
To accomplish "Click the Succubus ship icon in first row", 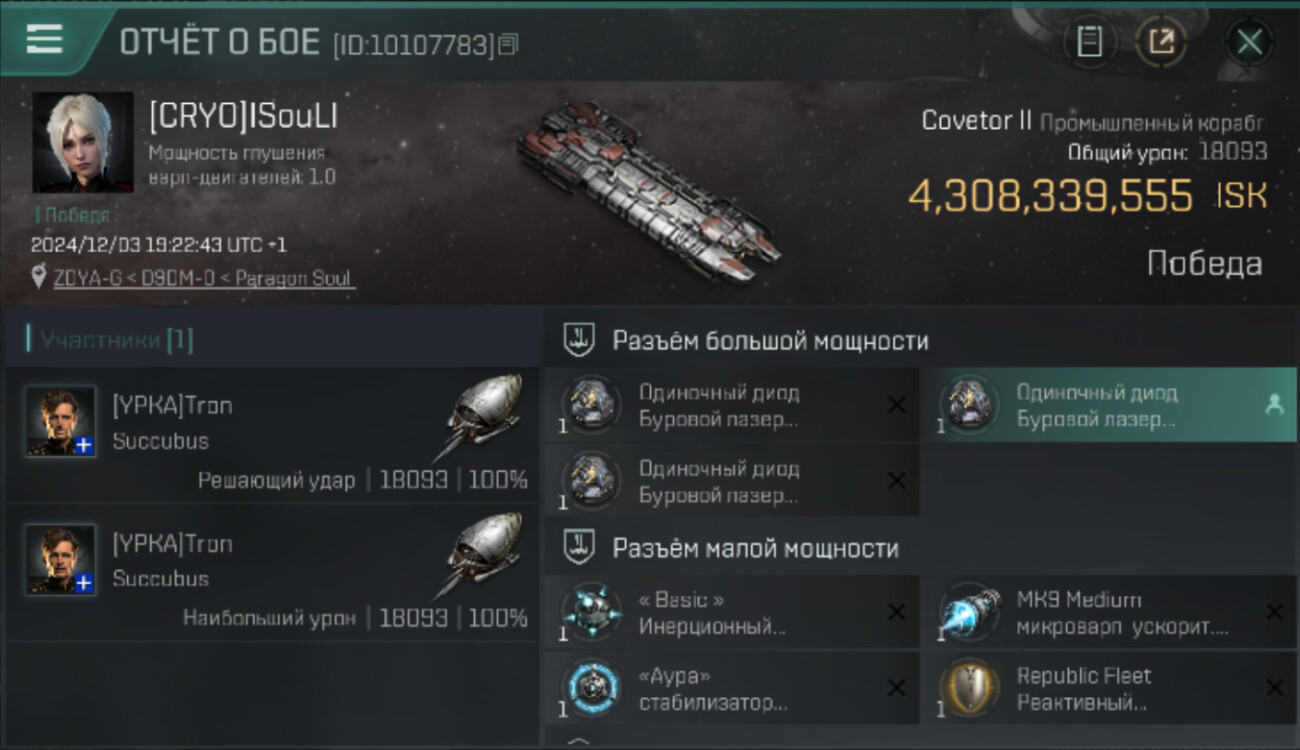I will 483,415.
